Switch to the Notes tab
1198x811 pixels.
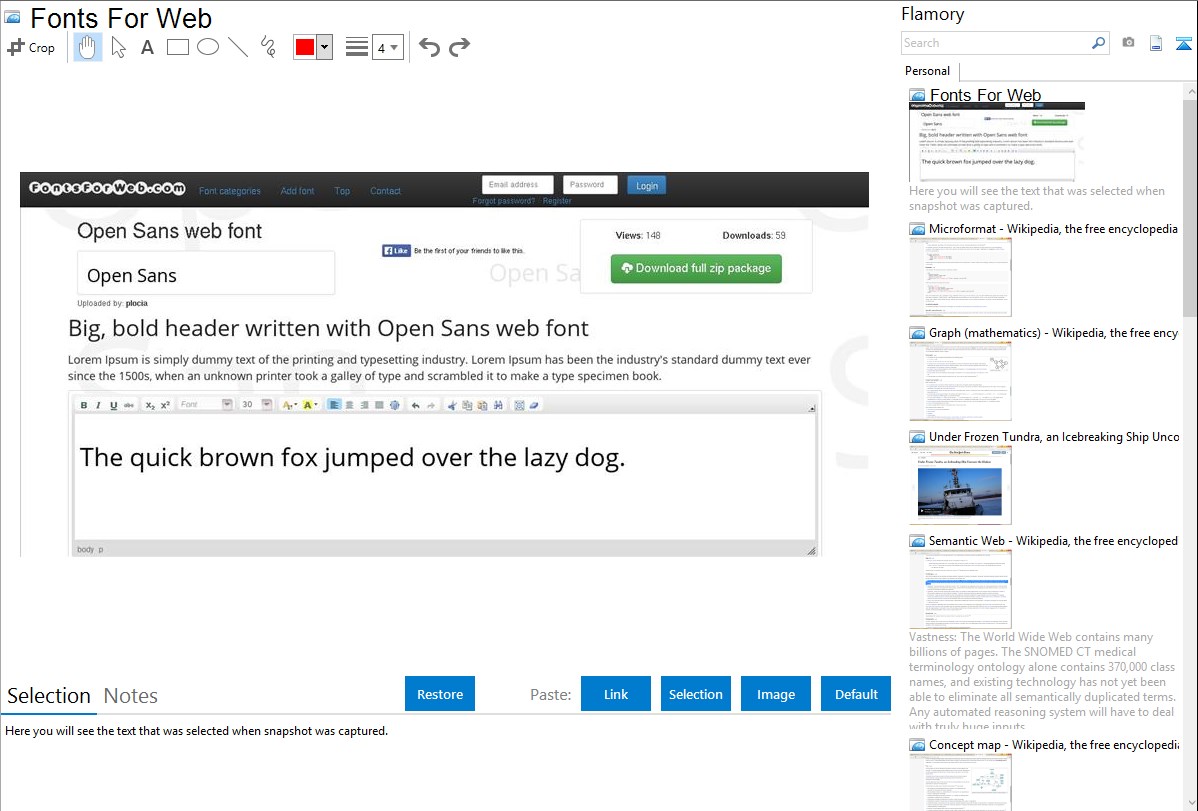pos(131,696)
